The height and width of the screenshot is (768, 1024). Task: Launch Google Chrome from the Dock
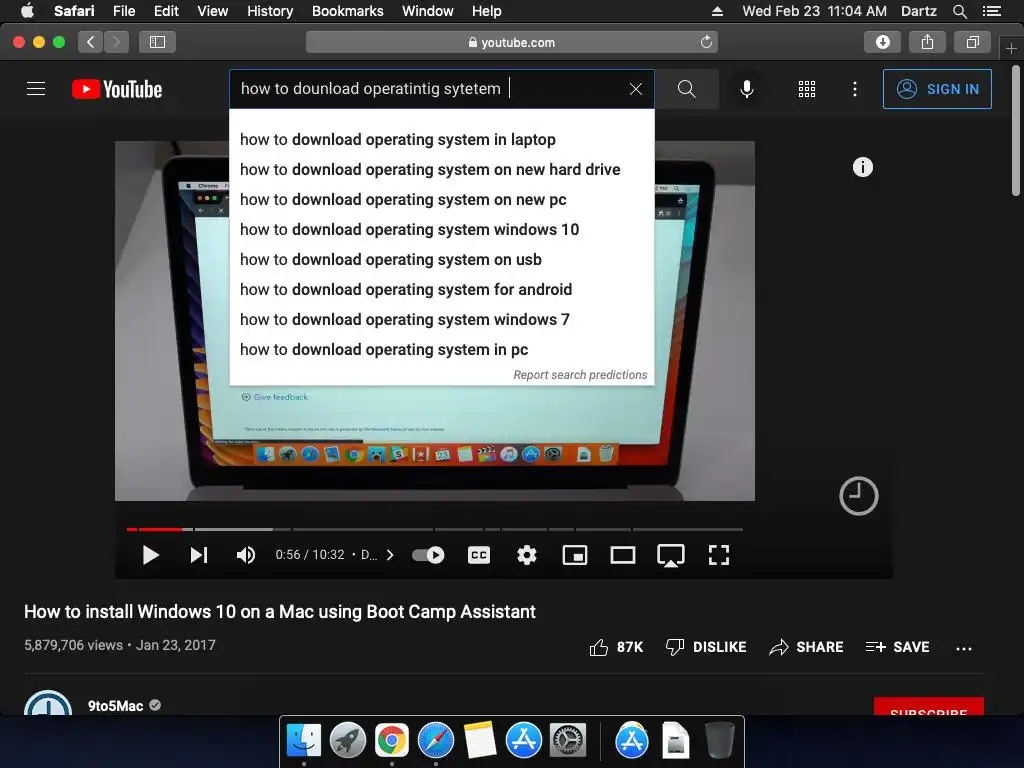(x=391, y=741)
